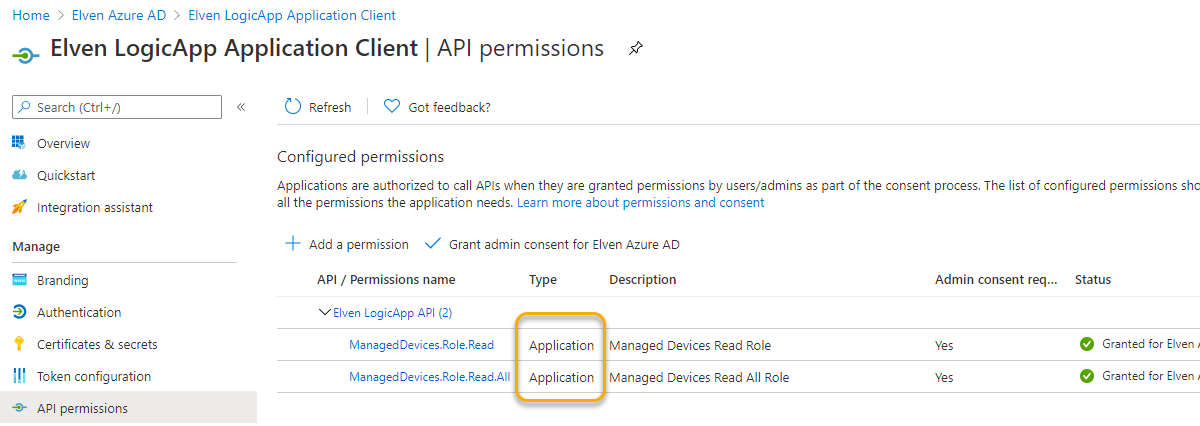Click the Description column header
This screenshot has height=426, width=1200.
[x=643, y=279]
